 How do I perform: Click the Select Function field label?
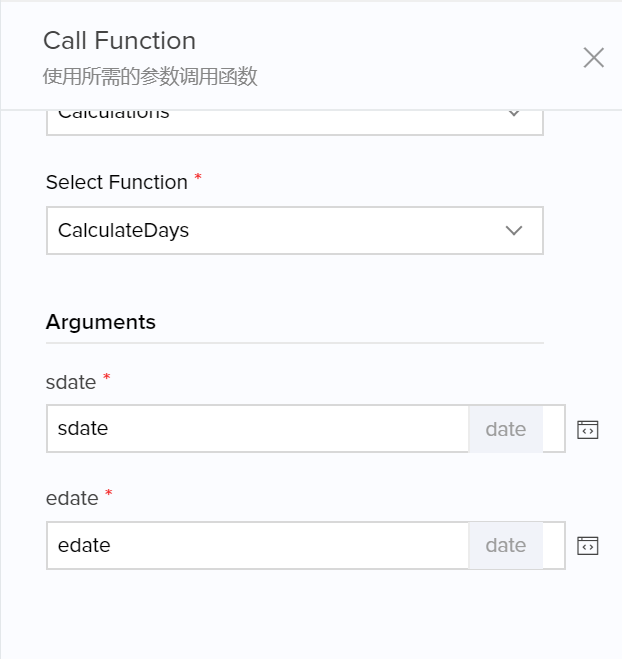pos(117,182)
